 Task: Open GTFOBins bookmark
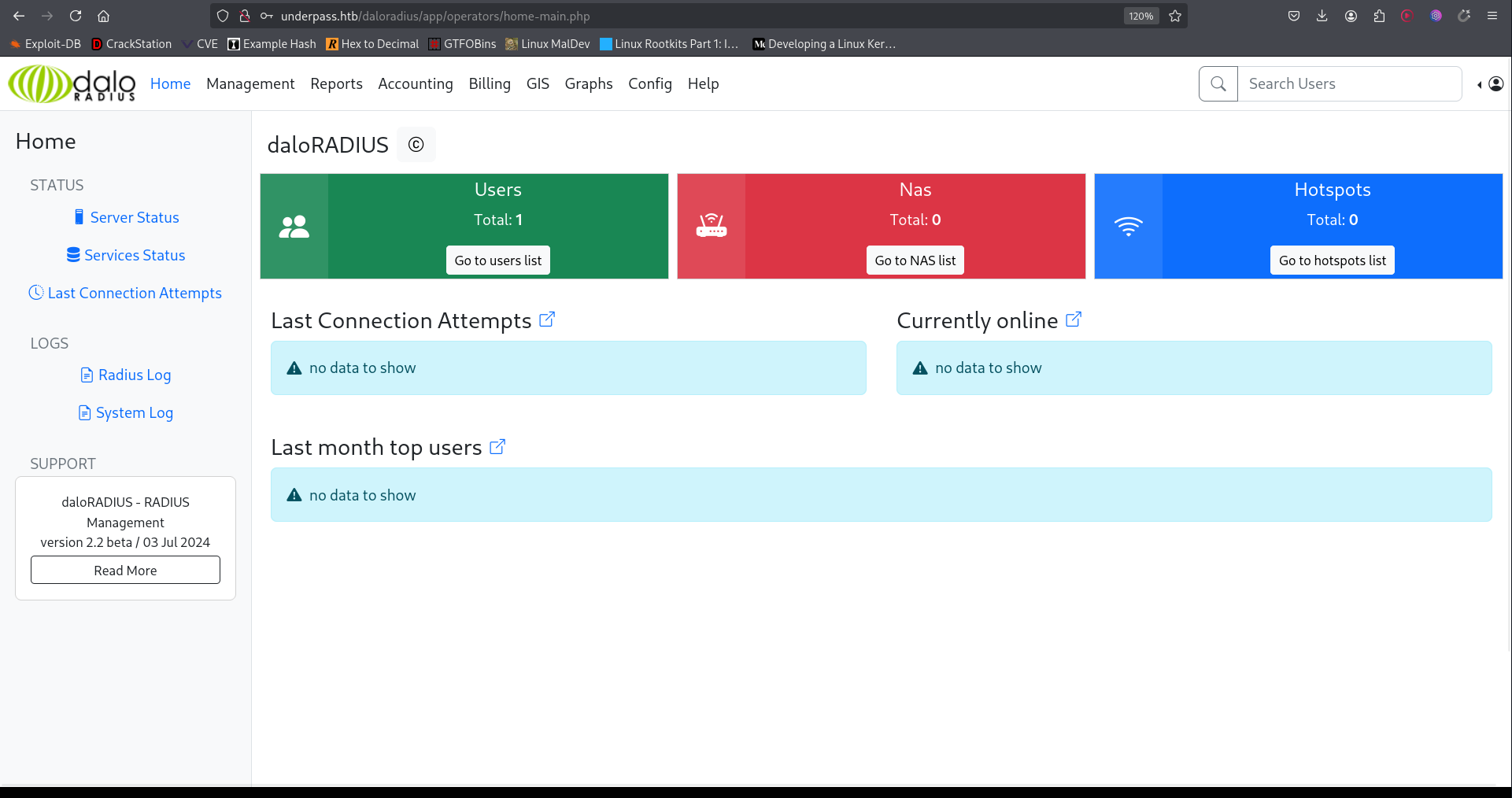[462, 44]
